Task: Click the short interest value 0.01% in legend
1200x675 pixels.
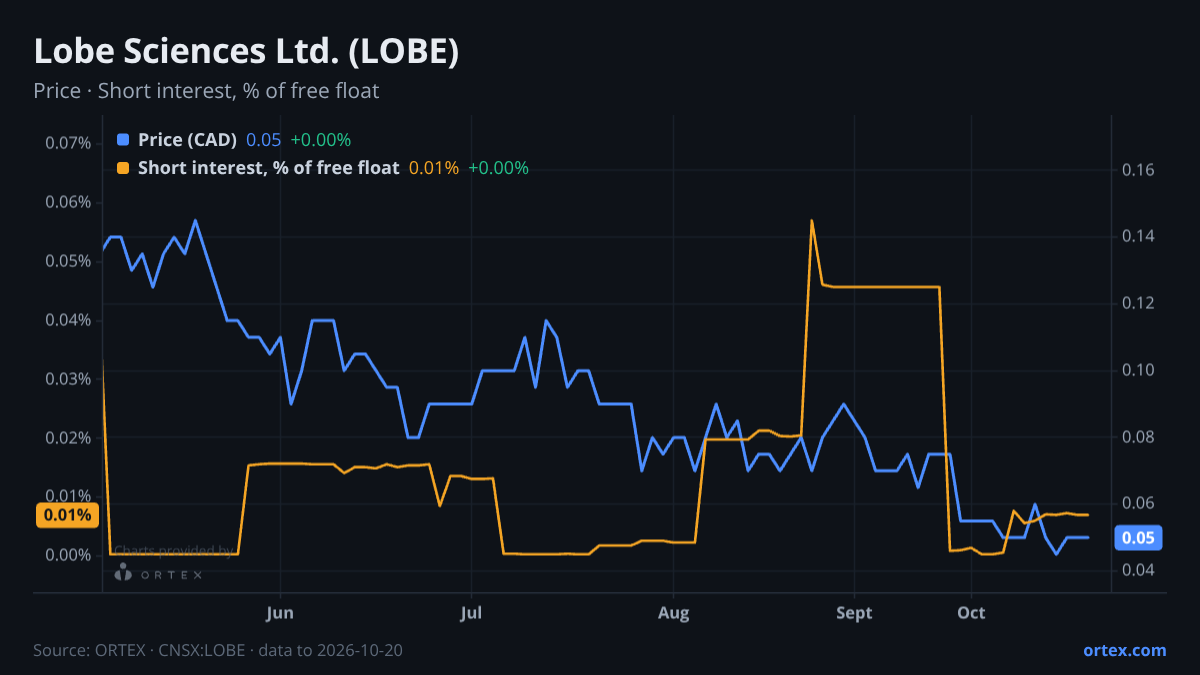Action: click(434, 168)
